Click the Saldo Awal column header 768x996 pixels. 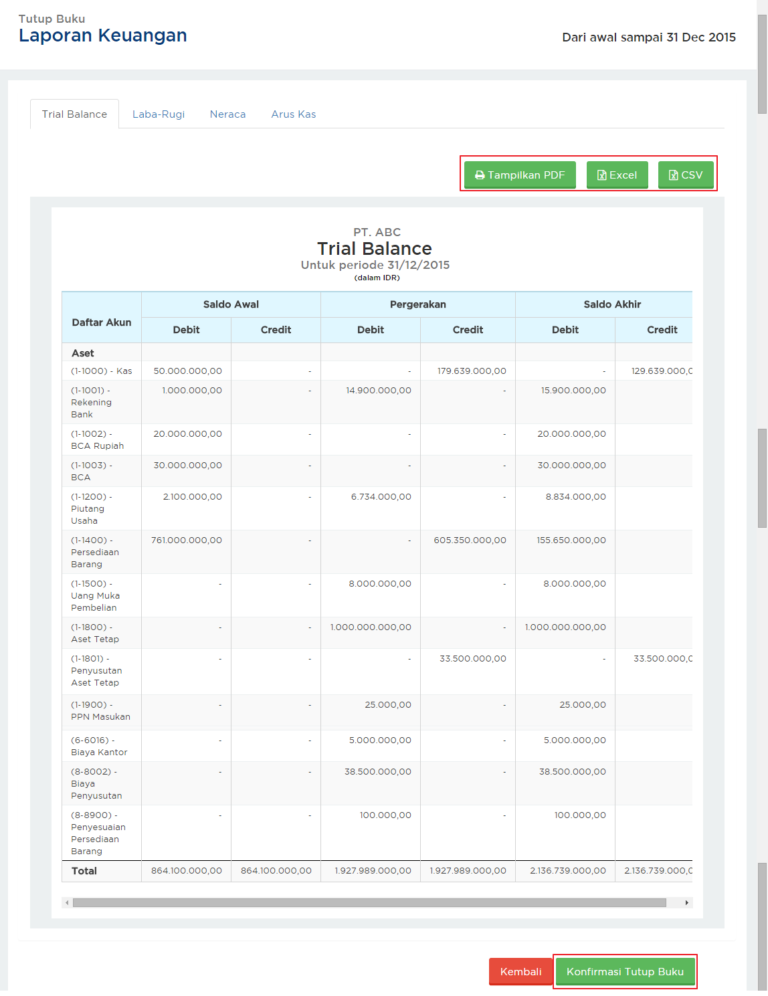(231, 304)
